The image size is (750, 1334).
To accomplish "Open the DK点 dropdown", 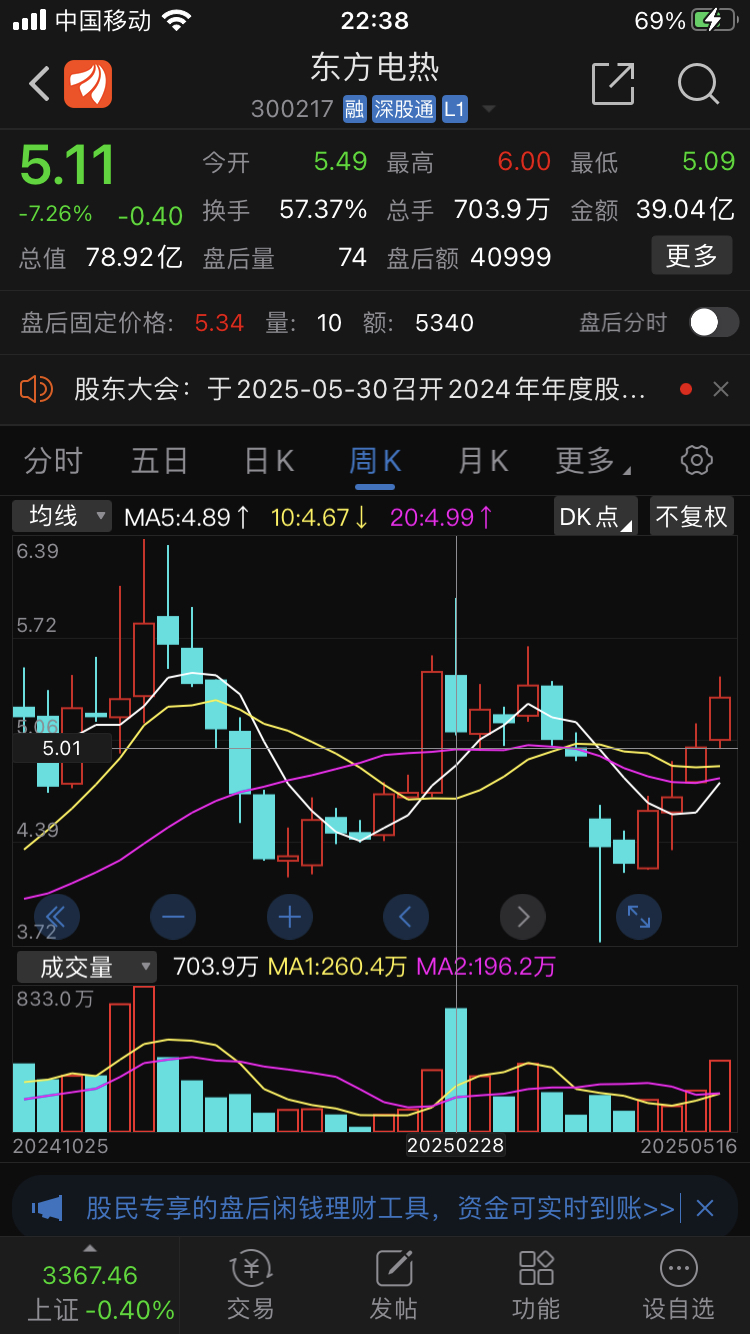I will [x=596, y=517].
